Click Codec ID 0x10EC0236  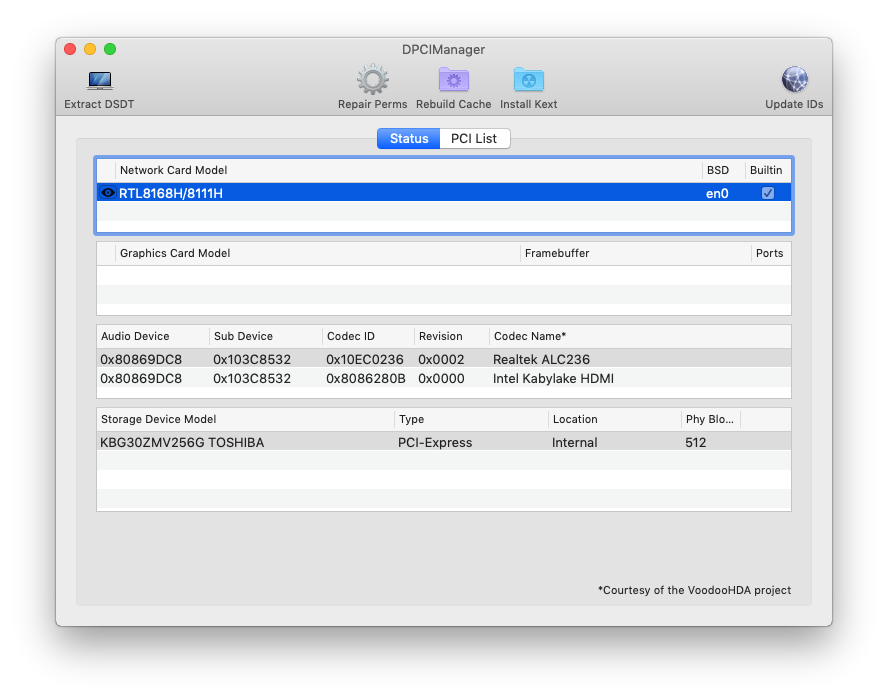coord(365,359)
